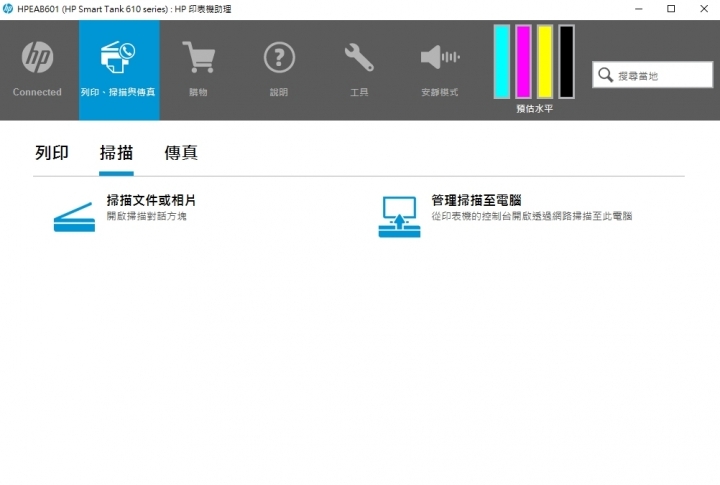The image size is (720, 485).
Task: Open the 工具 wrench icon
Action: coord(359,59)
